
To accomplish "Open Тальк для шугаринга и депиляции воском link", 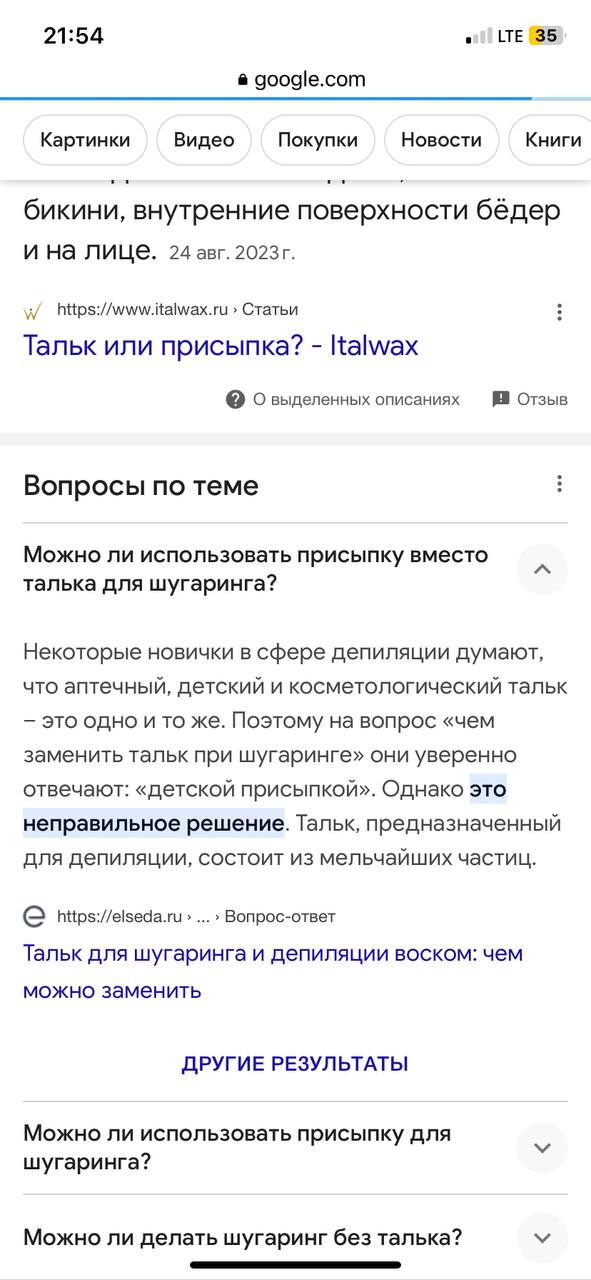I will [273, 972].
